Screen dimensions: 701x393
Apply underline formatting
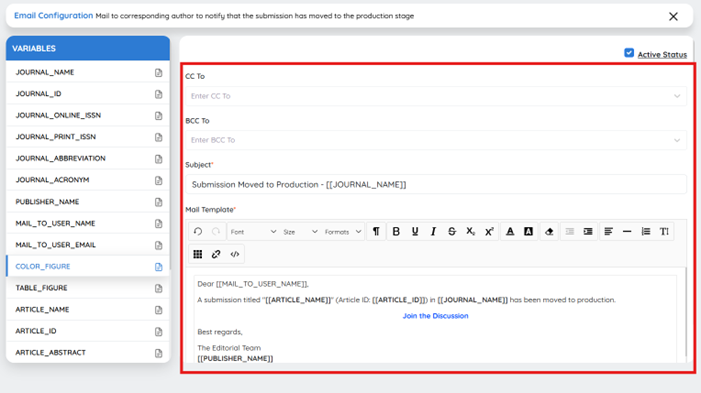pyautogui.click(x=415, y=232)
